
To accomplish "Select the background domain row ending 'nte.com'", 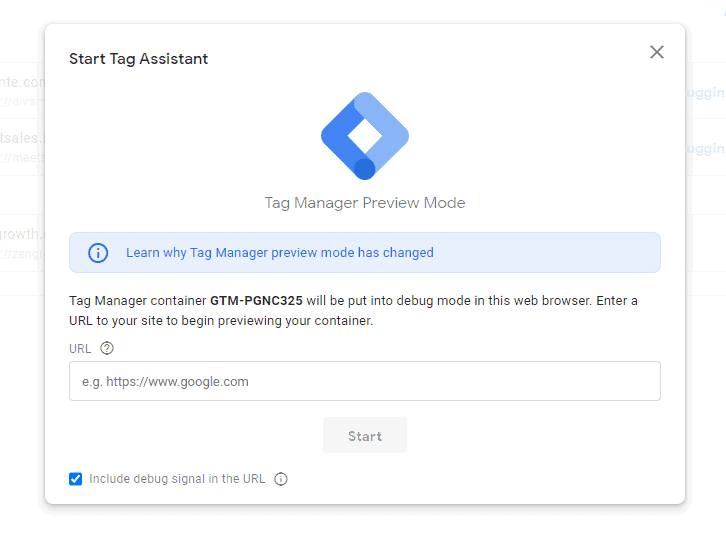I will coord(22,82).
